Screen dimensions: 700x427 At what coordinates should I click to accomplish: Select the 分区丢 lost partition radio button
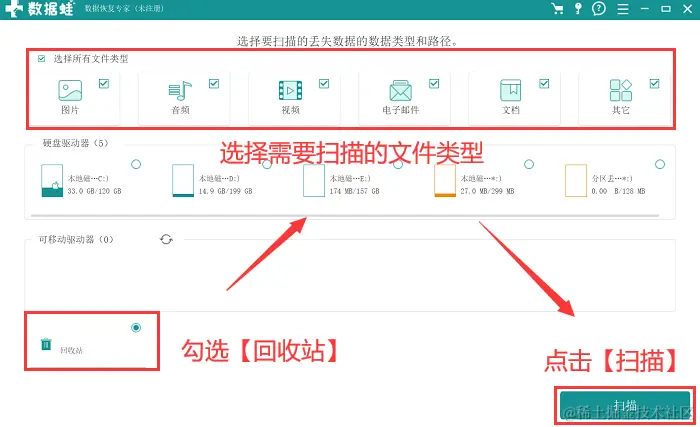click(x=660, y=164)
